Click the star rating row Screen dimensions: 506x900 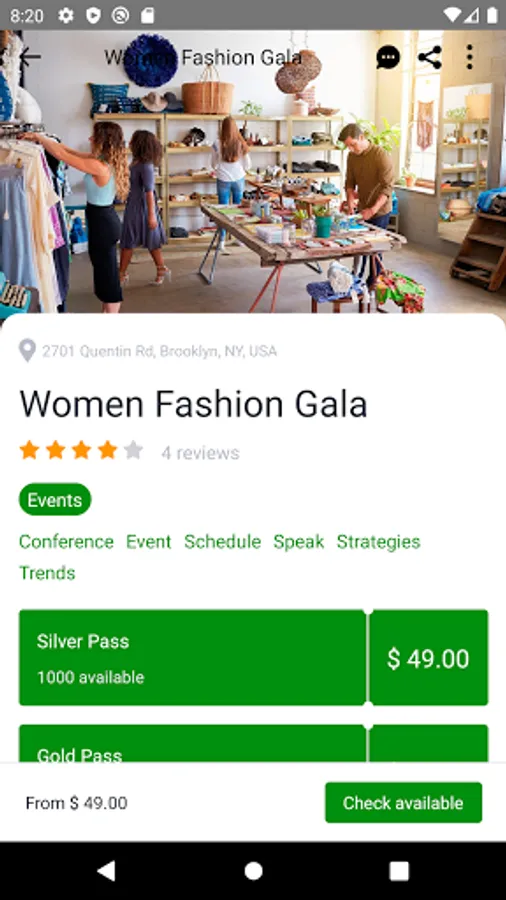click(x=81, y=451)
